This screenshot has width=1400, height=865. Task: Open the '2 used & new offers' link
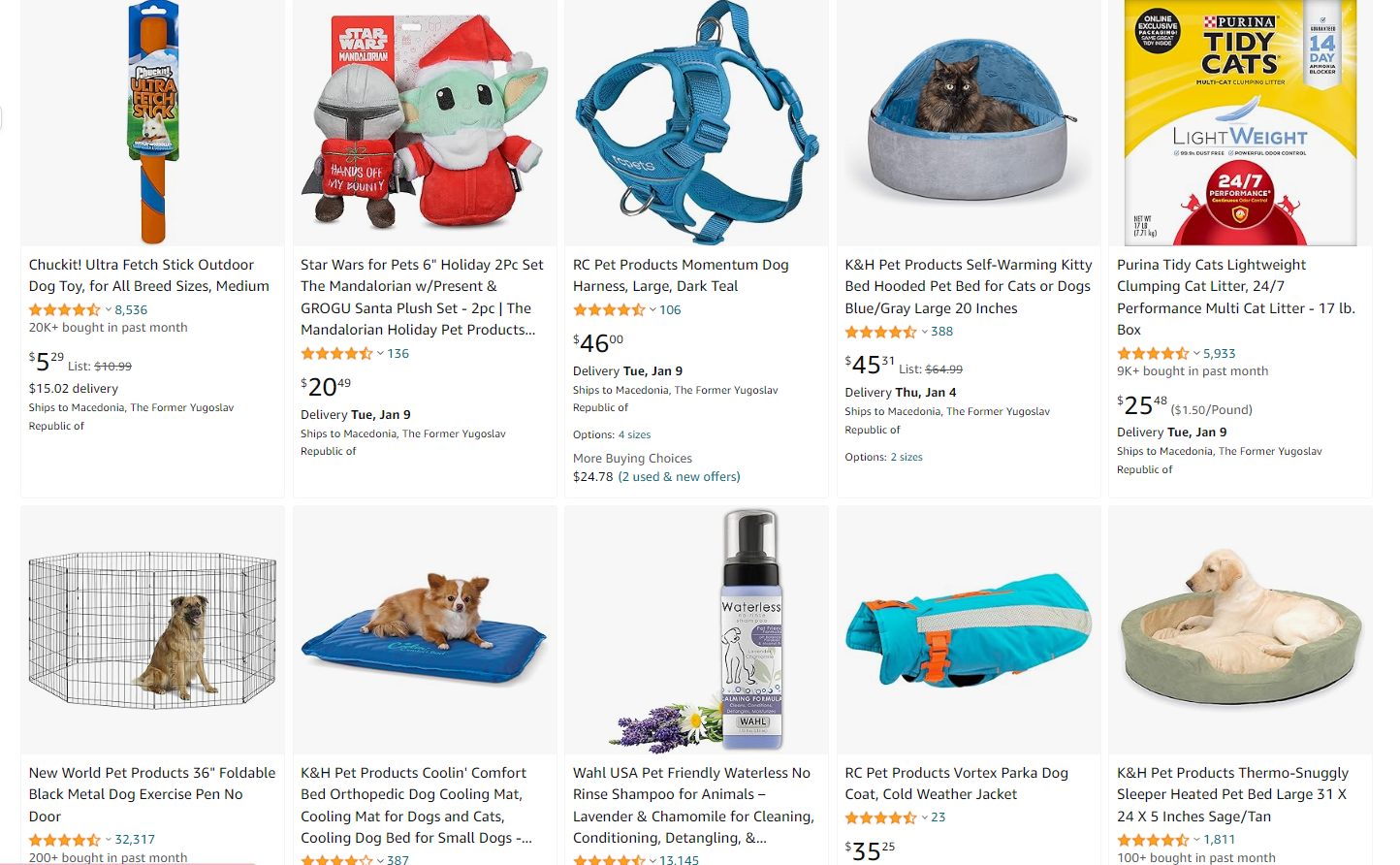click(x=680, y=477)
